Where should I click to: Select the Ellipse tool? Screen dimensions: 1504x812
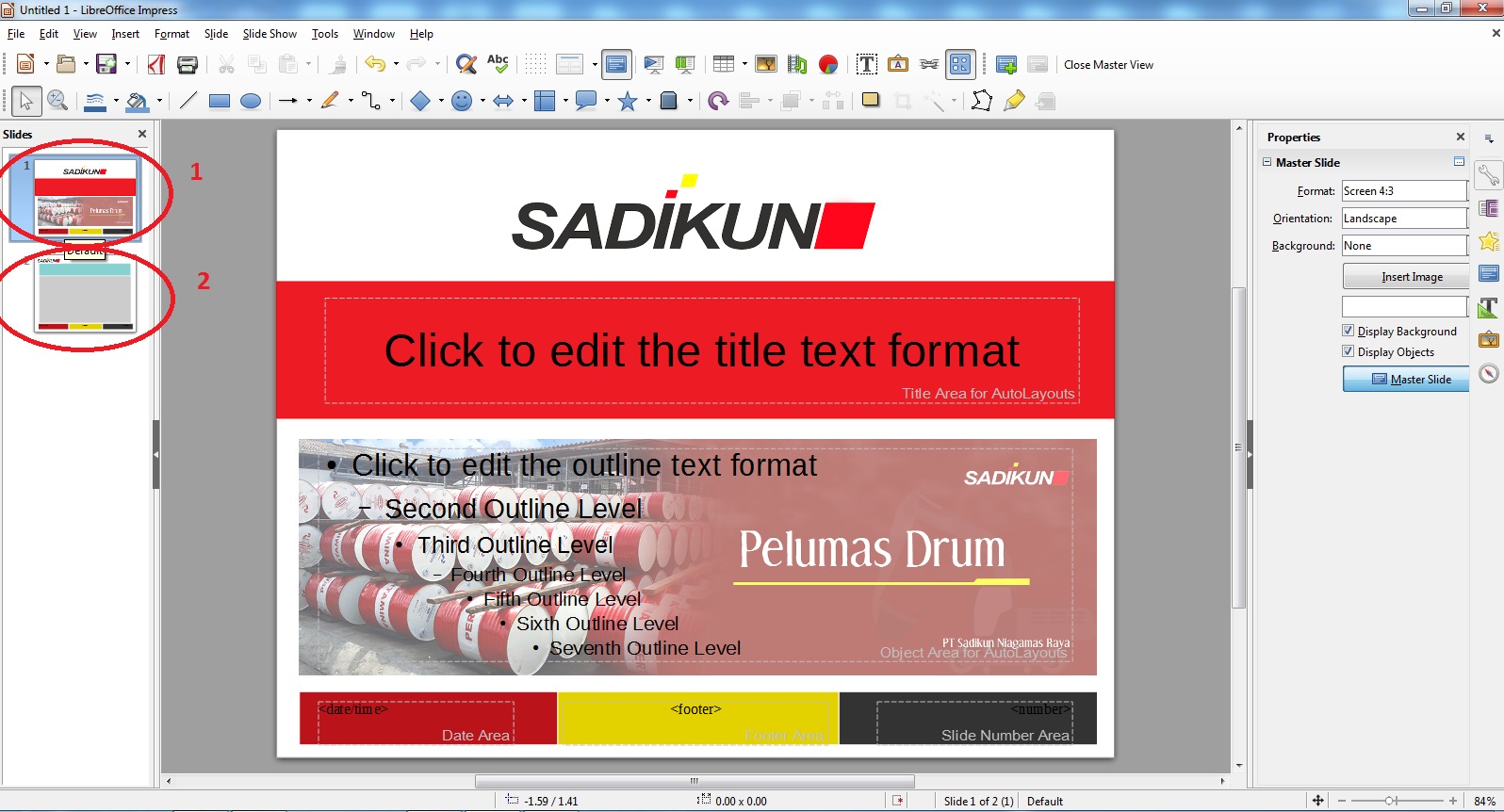(x=251, y=101)
